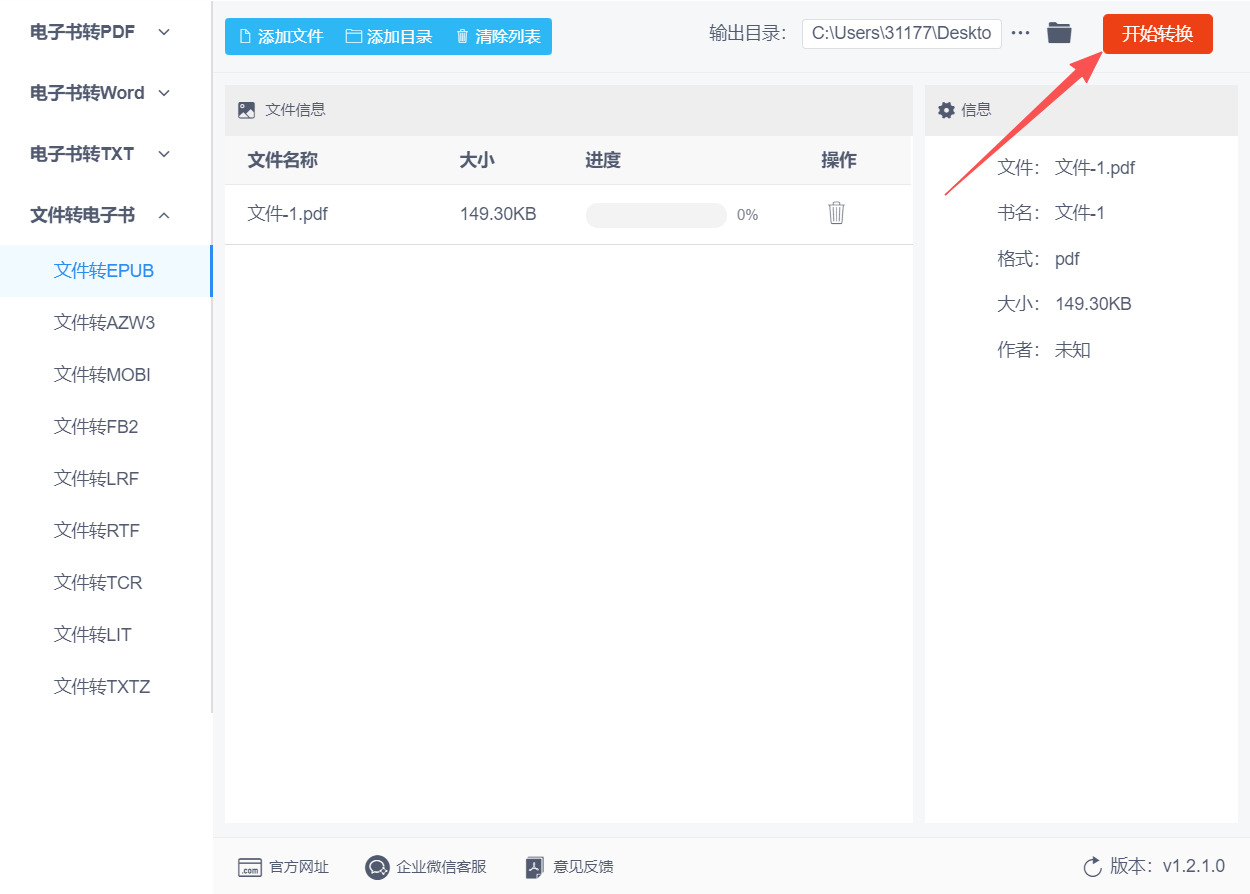Click the trash icon for 文件-1.pdf
Screen dimensions: 1250x894
pyautogui.click(x=837, y=213)
